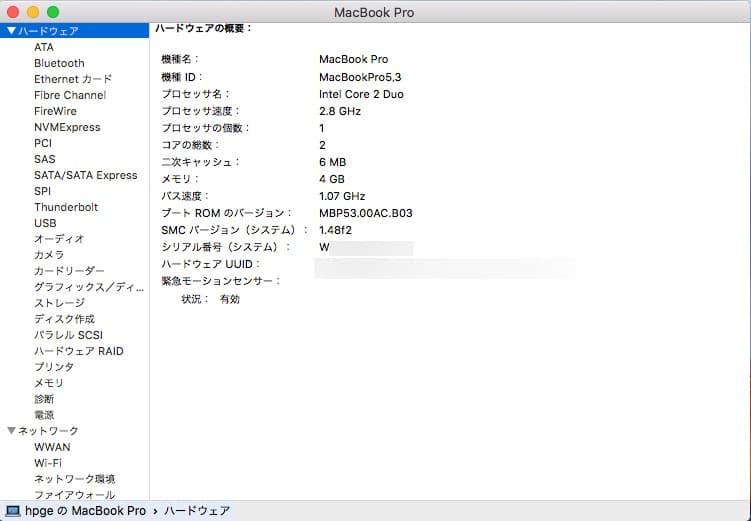
Task: Select USB in the hardware list
Action: tap(46, 223)
